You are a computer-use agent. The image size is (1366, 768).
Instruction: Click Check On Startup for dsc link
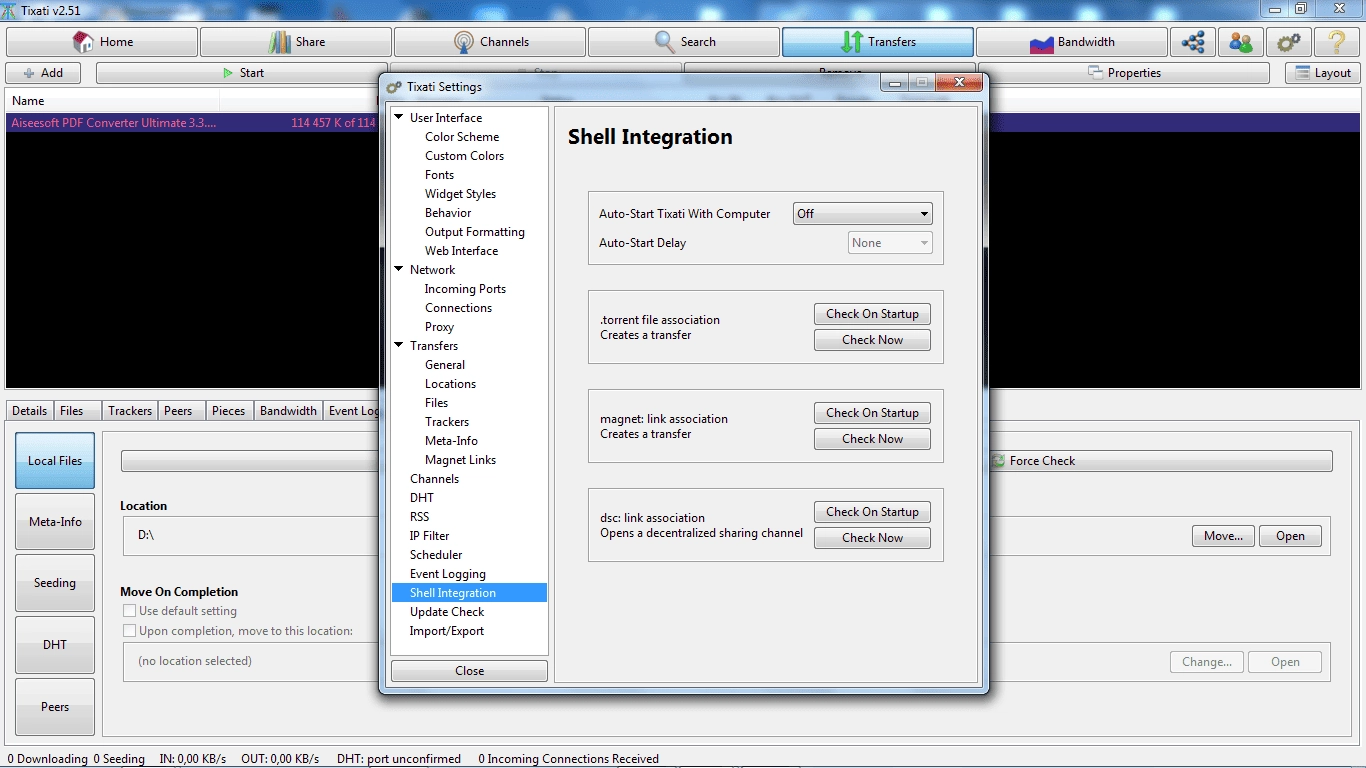pyautogui.click(x=872, y=512)
